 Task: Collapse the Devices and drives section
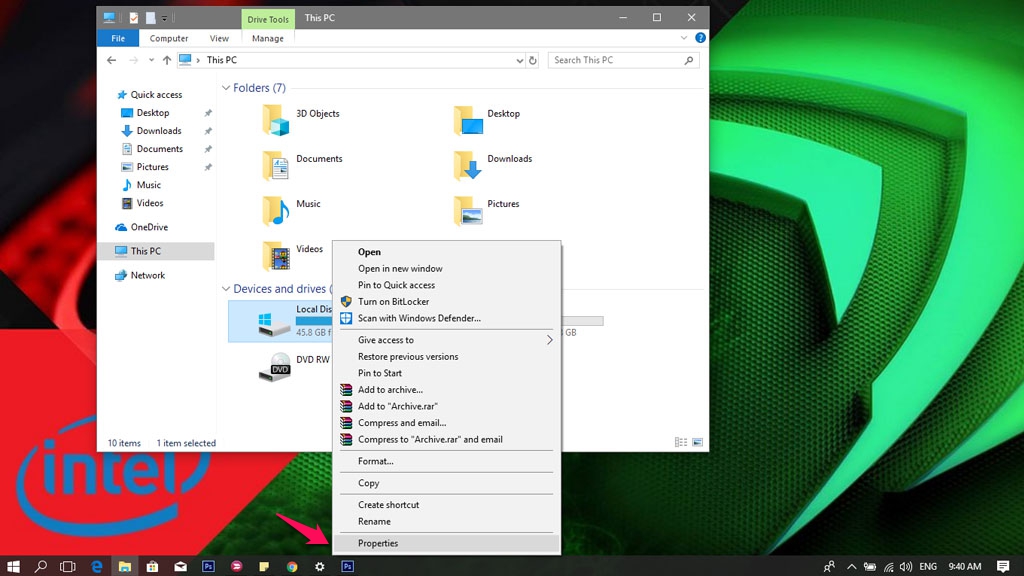(x=225, y=289)
